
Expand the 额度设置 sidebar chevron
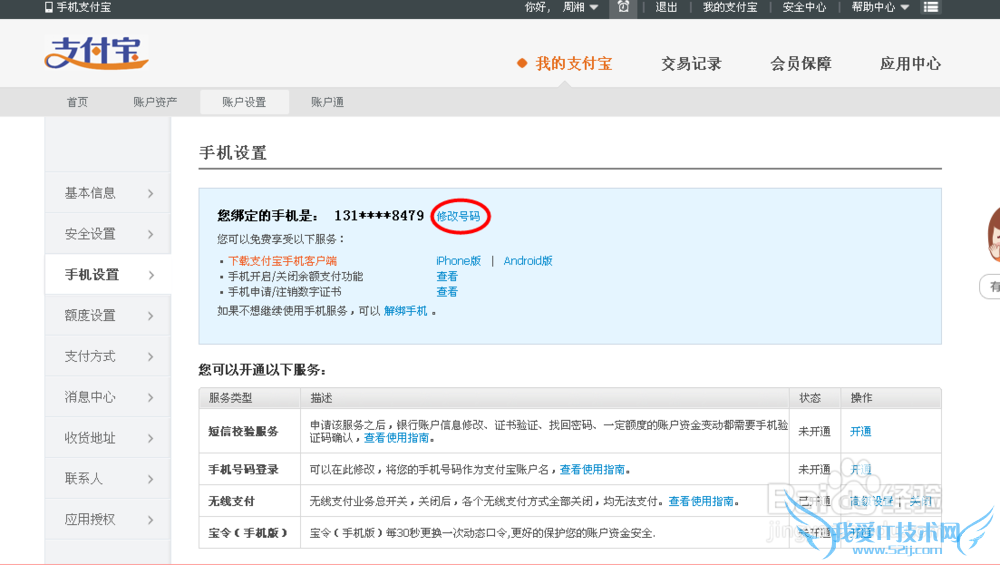[150, 316]
